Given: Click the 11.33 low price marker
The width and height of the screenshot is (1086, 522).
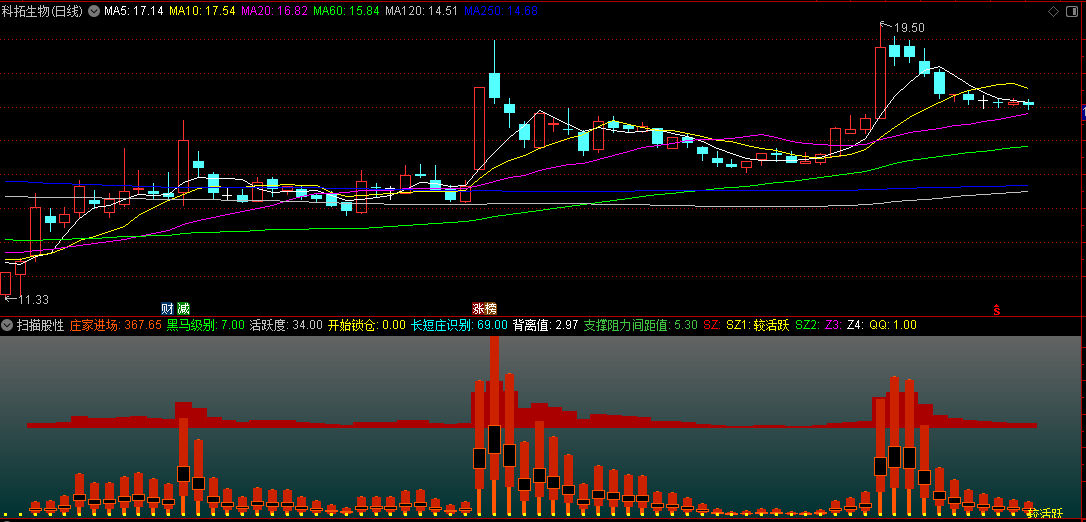Looking at the screenshot, I should 33,300.
